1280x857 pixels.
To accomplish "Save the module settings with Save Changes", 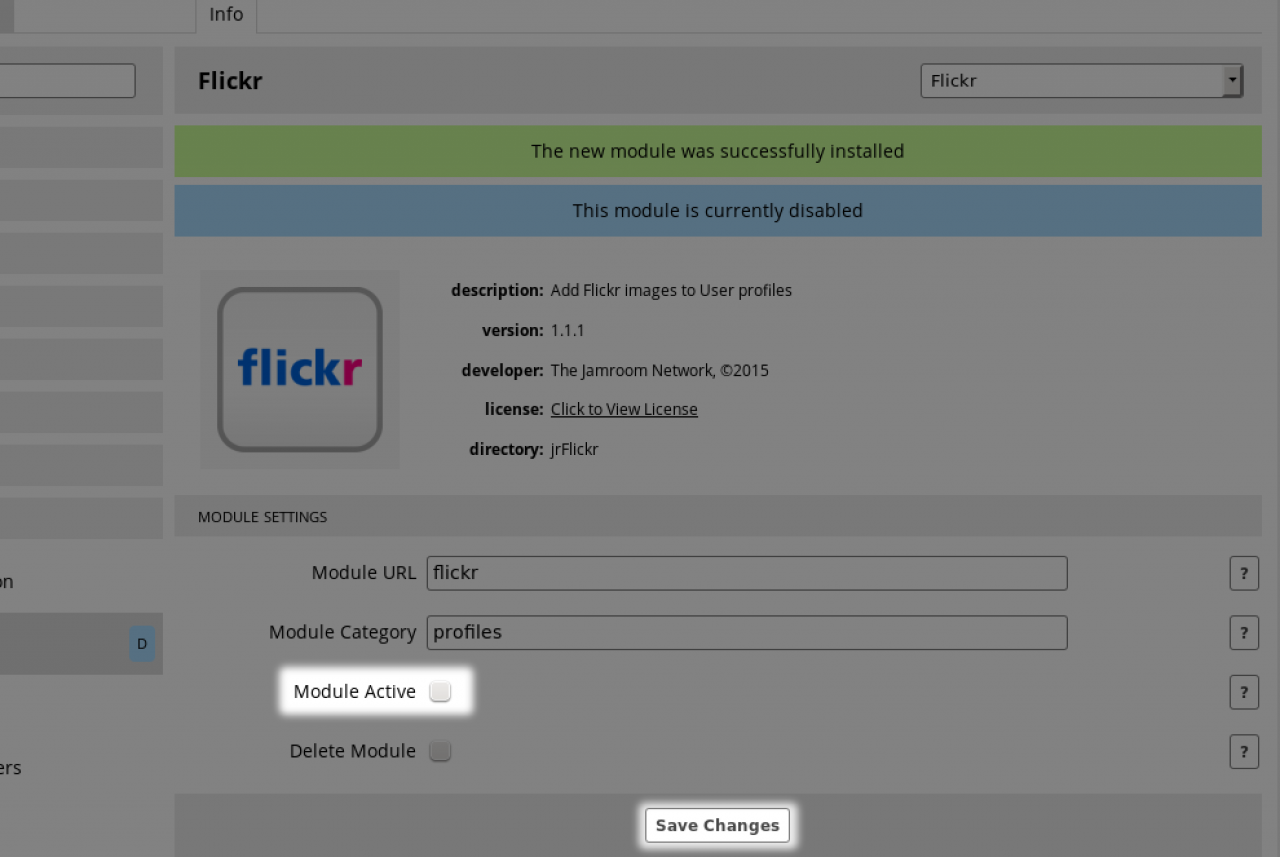I will tap(717, 825).
